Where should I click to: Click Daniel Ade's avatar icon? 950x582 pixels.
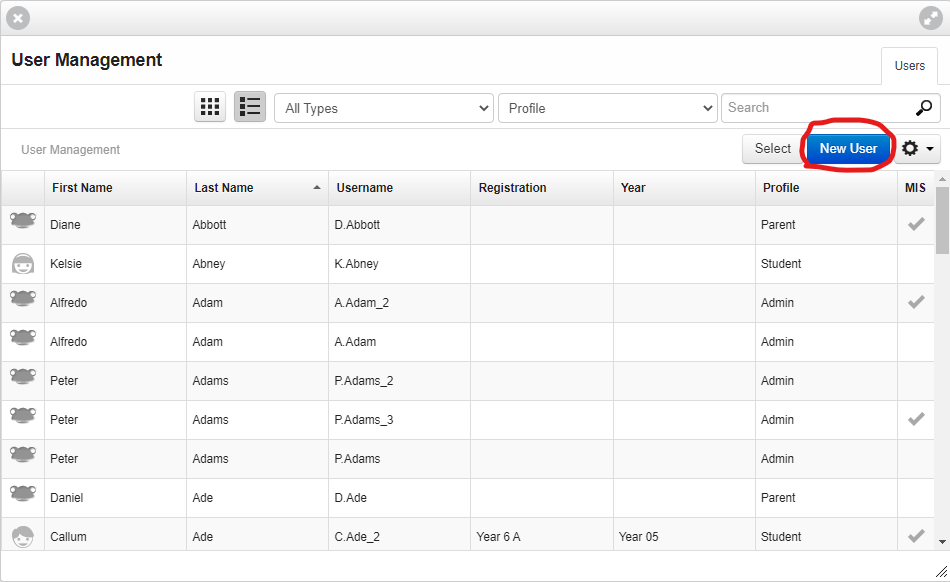point(23,493)
